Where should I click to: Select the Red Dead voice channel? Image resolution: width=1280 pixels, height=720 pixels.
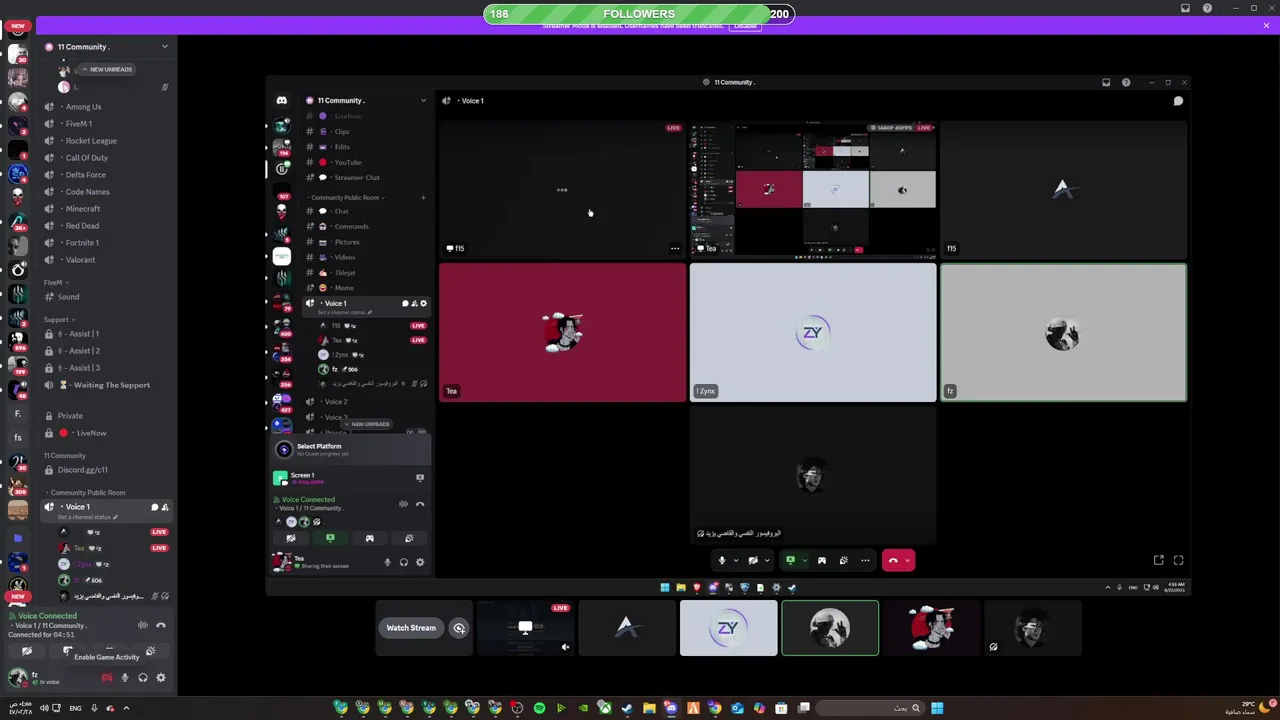coord(82,226)
